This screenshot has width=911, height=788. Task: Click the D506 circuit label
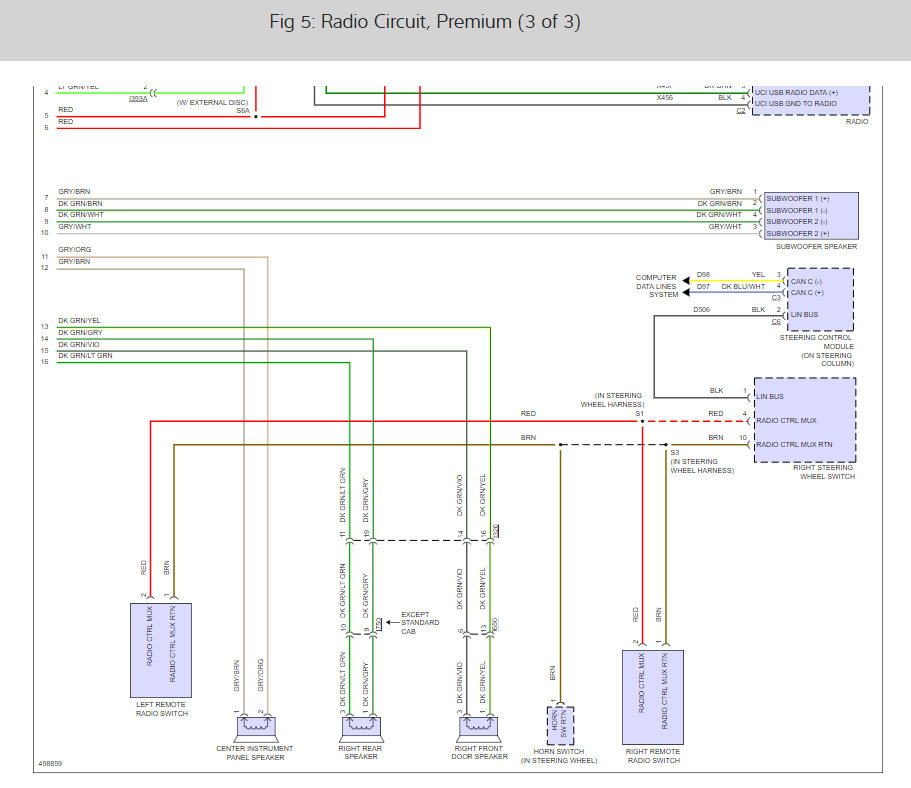[x=701, y=310]
